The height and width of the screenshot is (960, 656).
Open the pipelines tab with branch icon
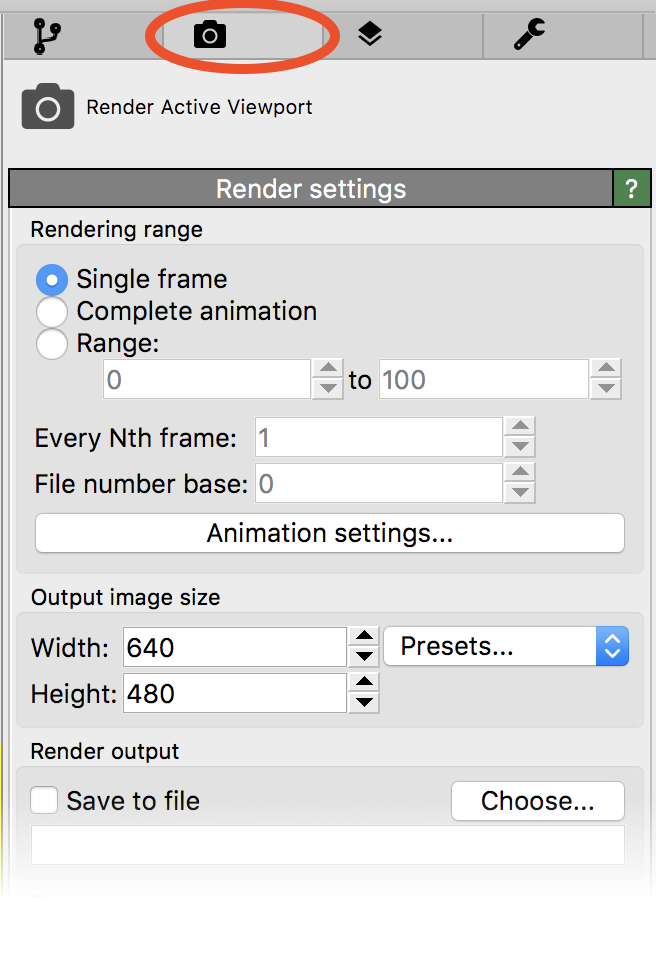click(46, 36)
